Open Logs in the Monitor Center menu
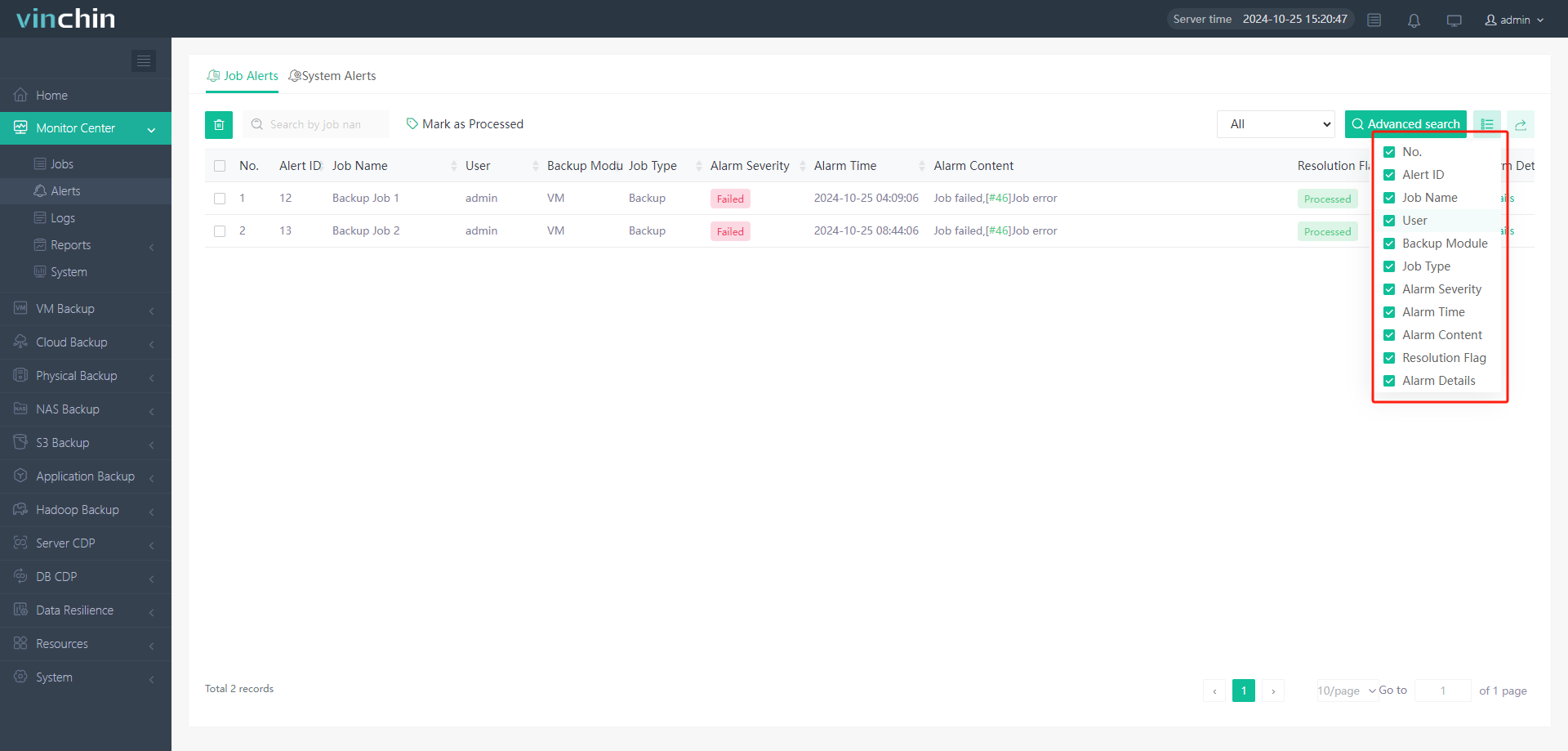The image size is (1568, 751). coord(63,218)
